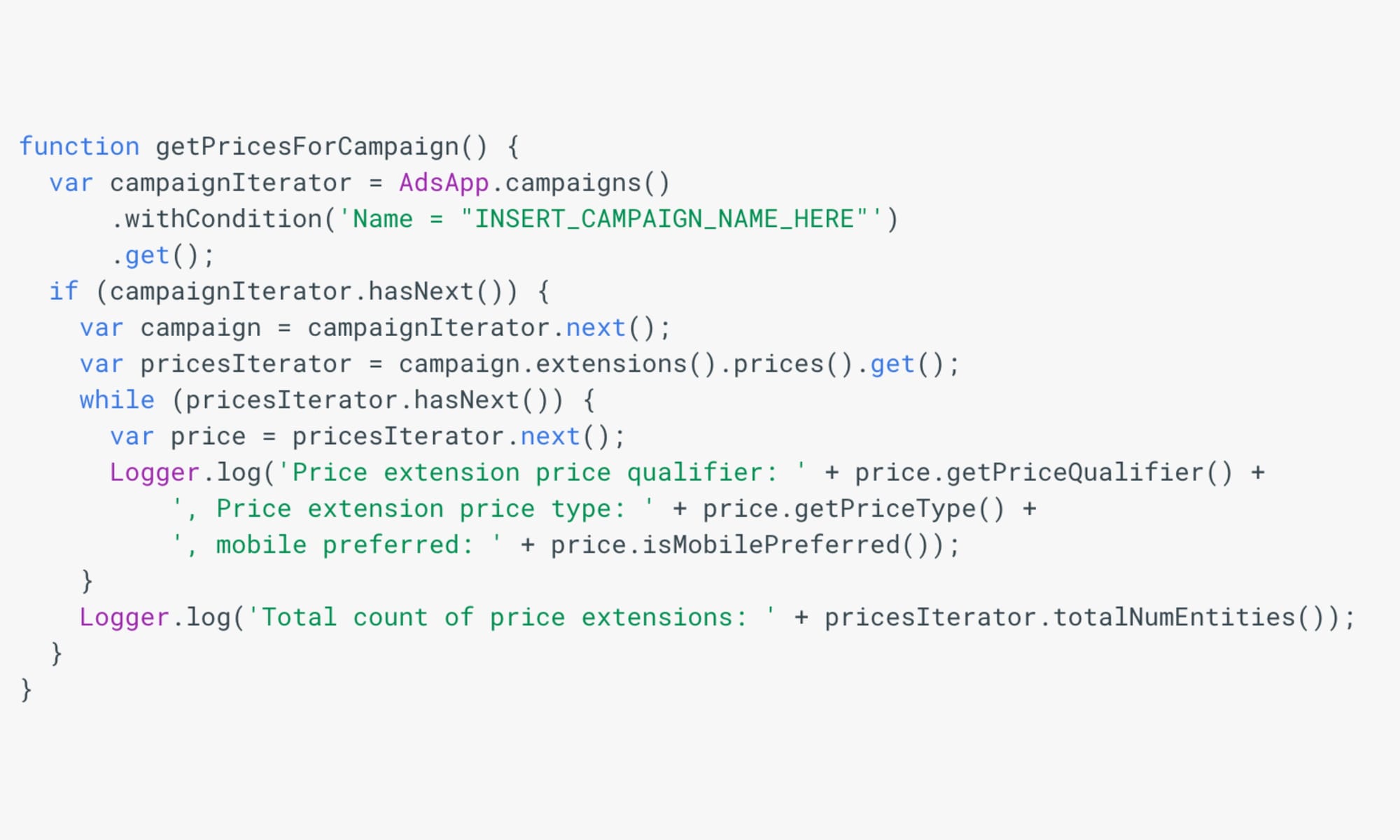Click the getPriceType method name

point(885,510)
